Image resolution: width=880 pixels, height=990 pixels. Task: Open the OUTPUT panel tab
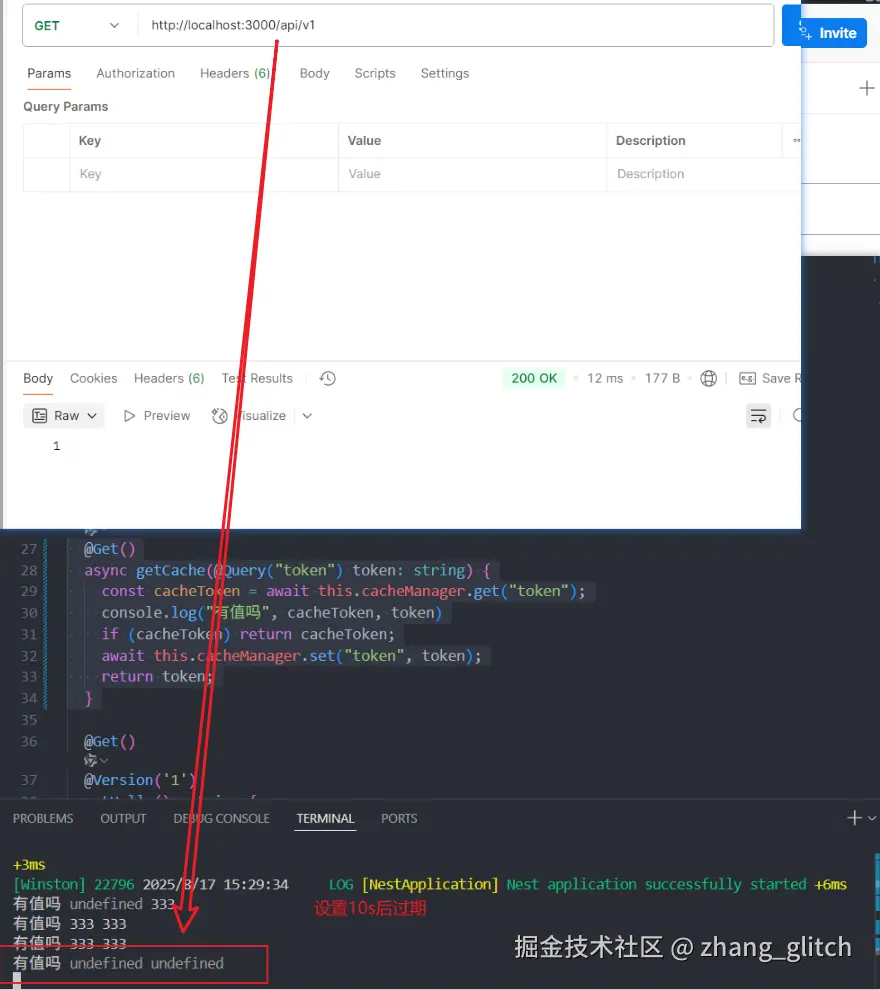(x=123, y=818)
